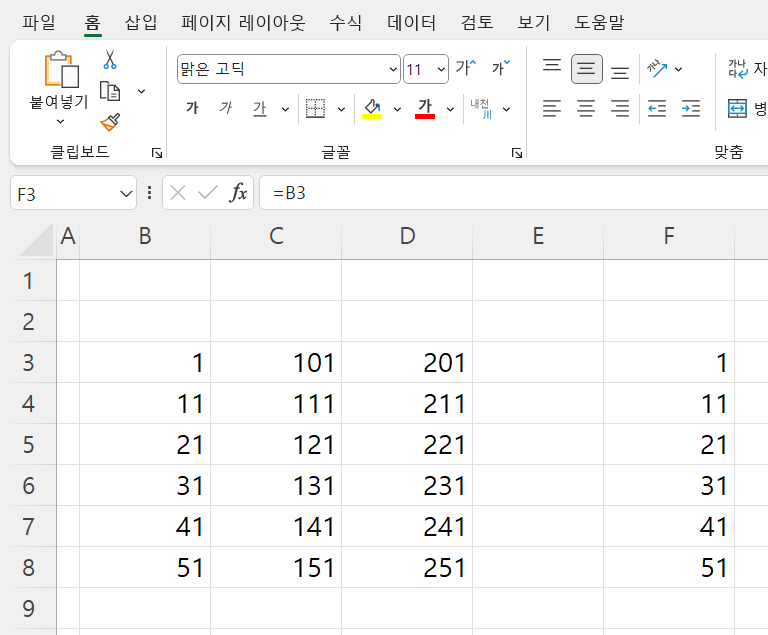Click the Copy icon
The image size is (768, 635).
[110, 91]
